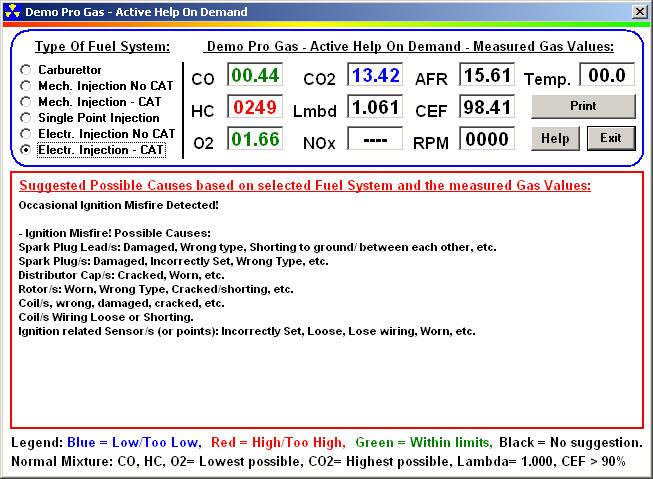This screenshot has height=479, width=653.
Task: Click the CO2 value field 13.42
Action: point(375,75)
